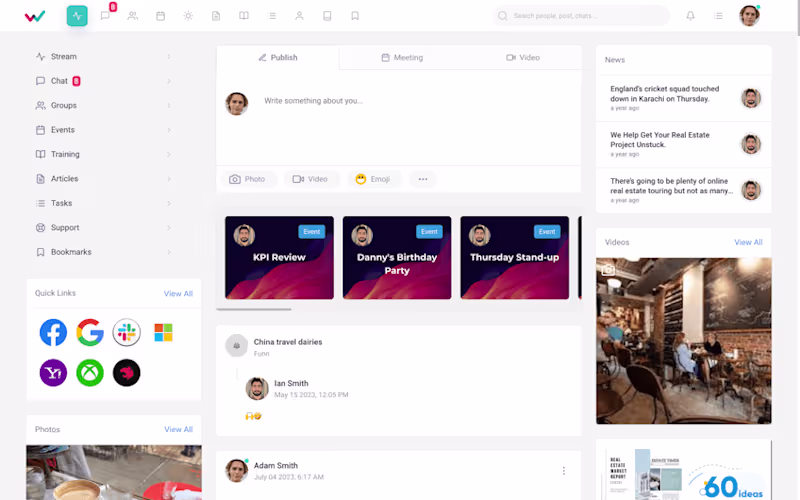Insert an Emoji into the post
Screen dimensions: 800x500
pos(373,179)
